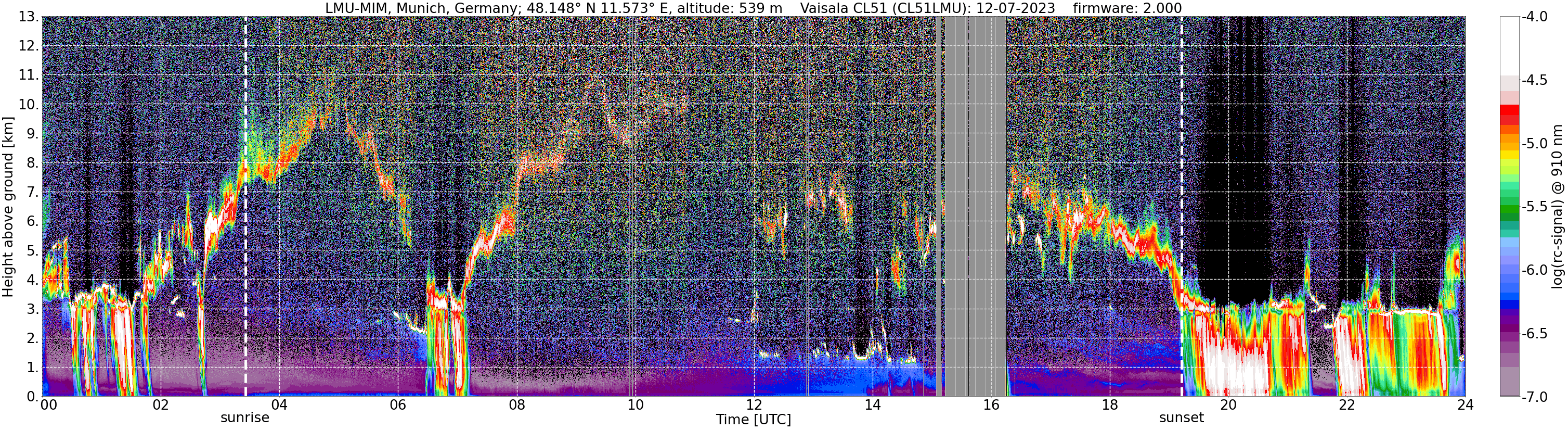This screenshot has width=1568, height=430.
Task: Click the 24 time tick label
Action: point(1466,405)
